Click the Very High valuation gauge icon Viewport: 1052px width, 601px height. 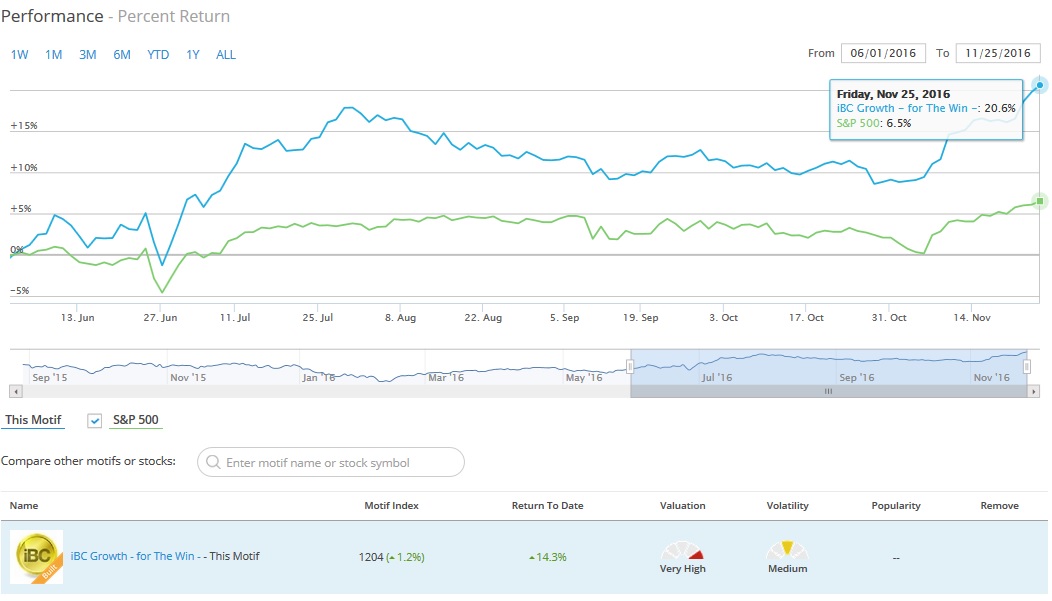[682, 551]
